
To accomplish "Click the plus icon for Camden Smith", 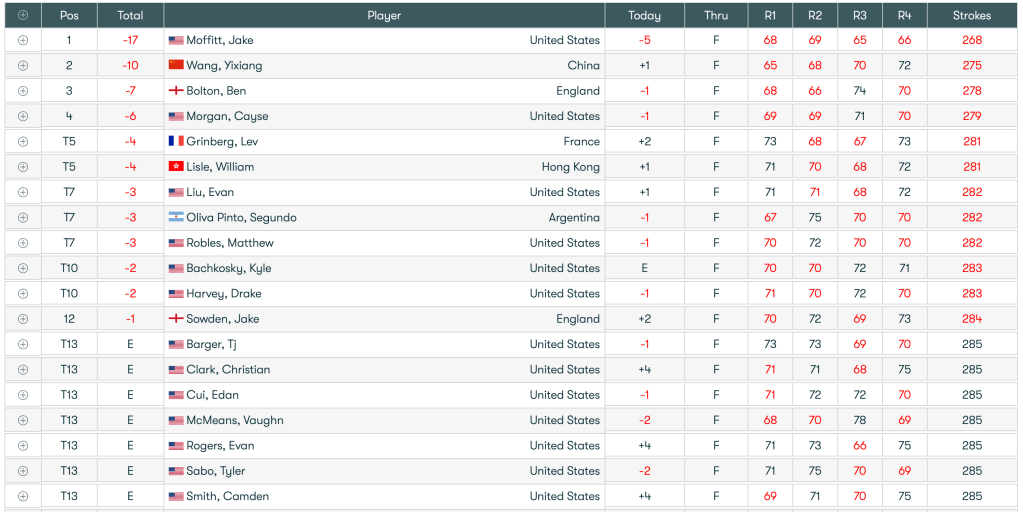I will (23, 496).
